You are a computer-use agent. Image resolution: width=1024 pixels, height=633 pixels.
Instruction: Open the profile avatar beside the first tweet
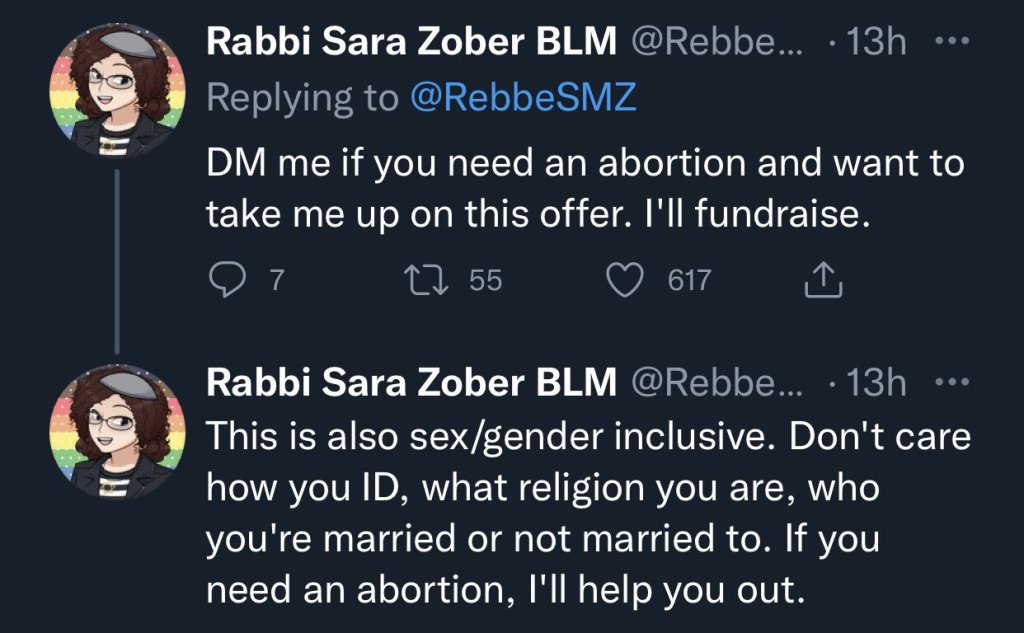pyautogui.click(x=119, y=92)
